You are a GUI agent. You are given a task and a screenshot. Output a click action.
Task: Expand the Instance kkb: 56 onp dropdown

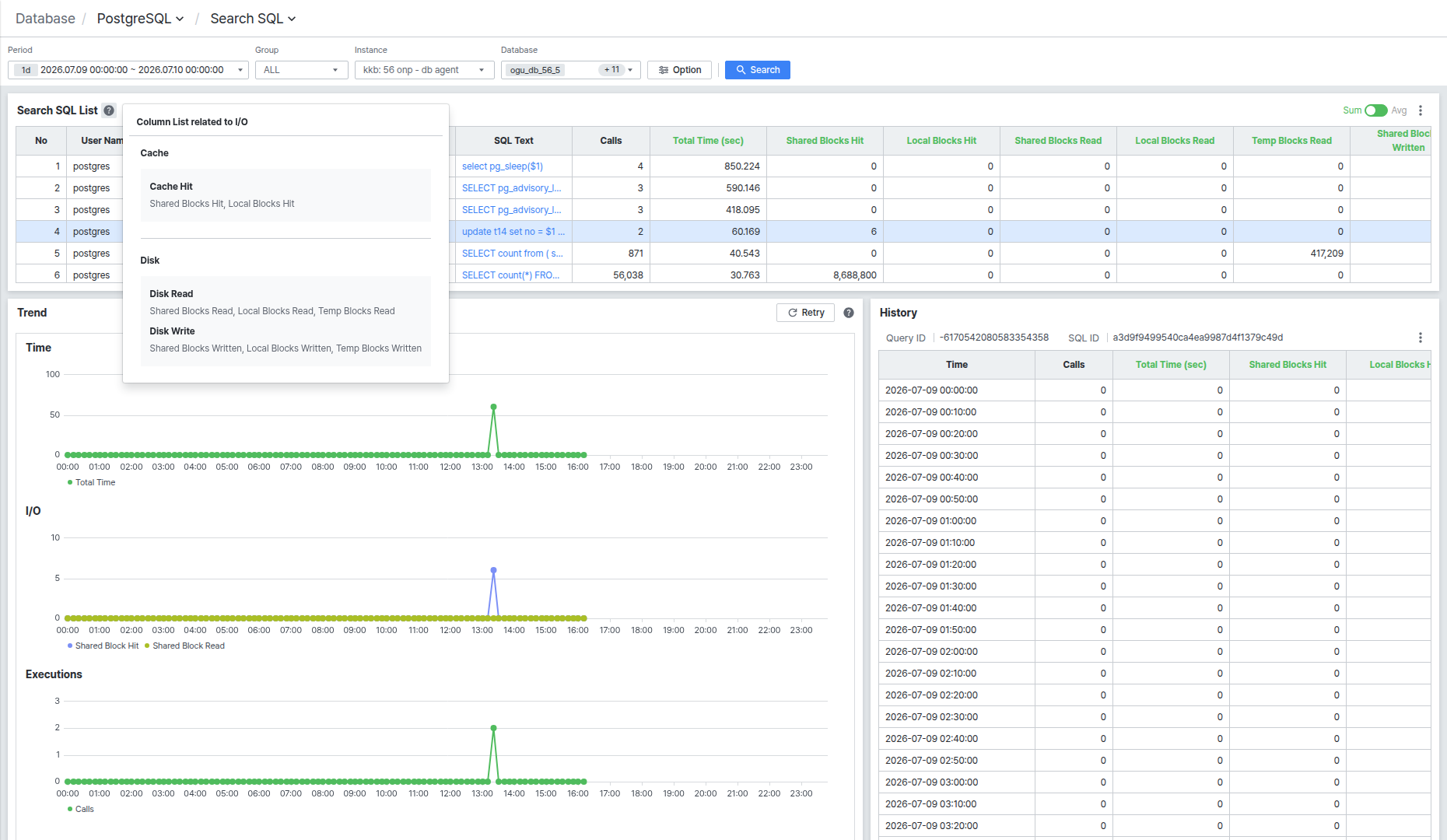click(x=425, y=70)
